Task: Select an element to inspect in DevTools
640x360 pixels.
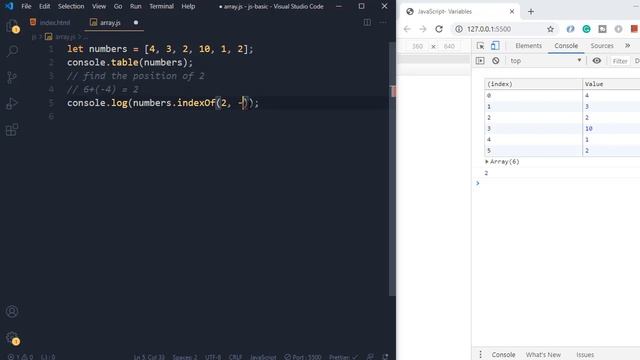Action: (480, 46)
